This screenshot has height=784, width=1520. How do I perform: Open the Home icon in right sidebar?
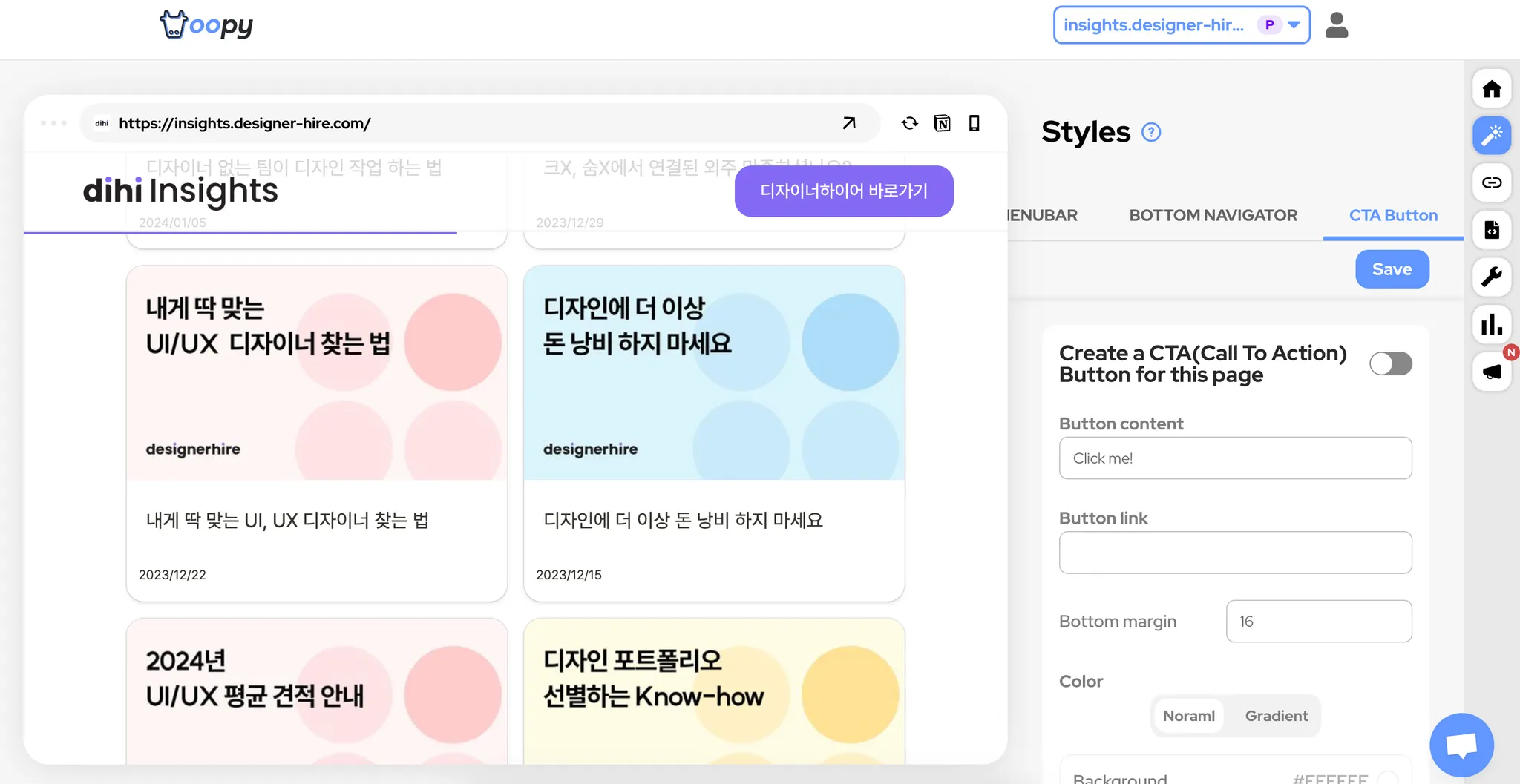pos(1492,89)
